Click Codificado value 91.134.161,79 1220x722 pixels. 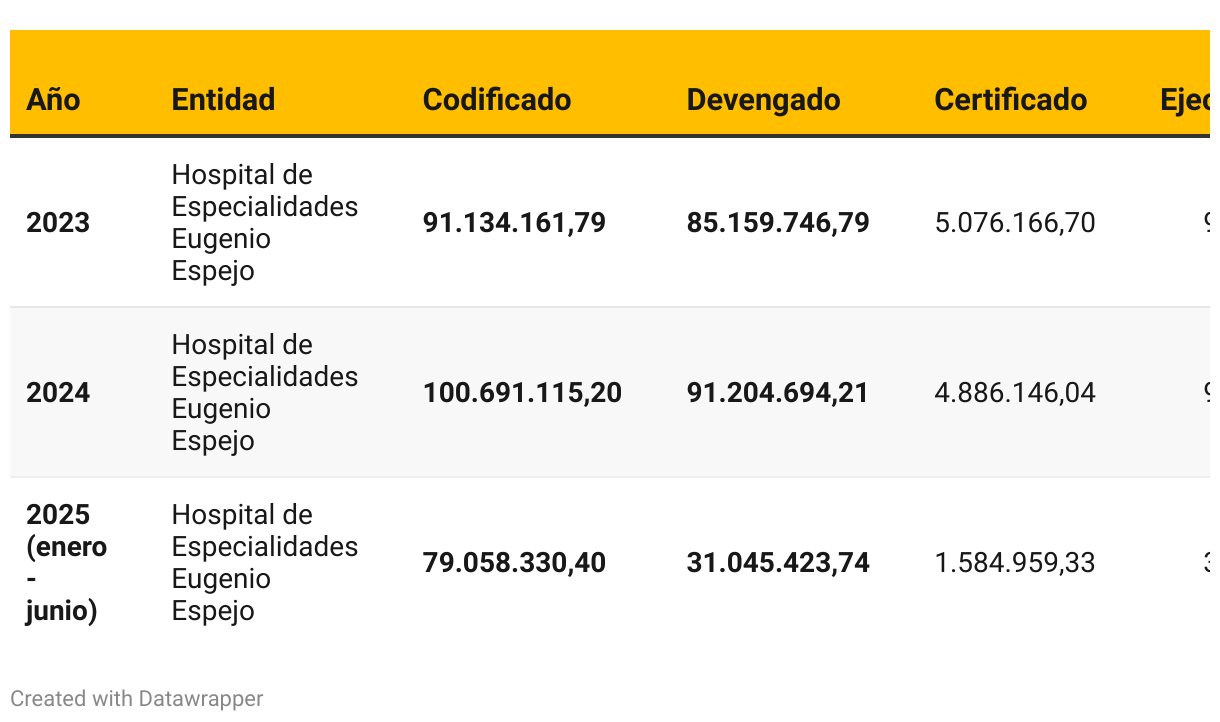click(x=514, y=222)
